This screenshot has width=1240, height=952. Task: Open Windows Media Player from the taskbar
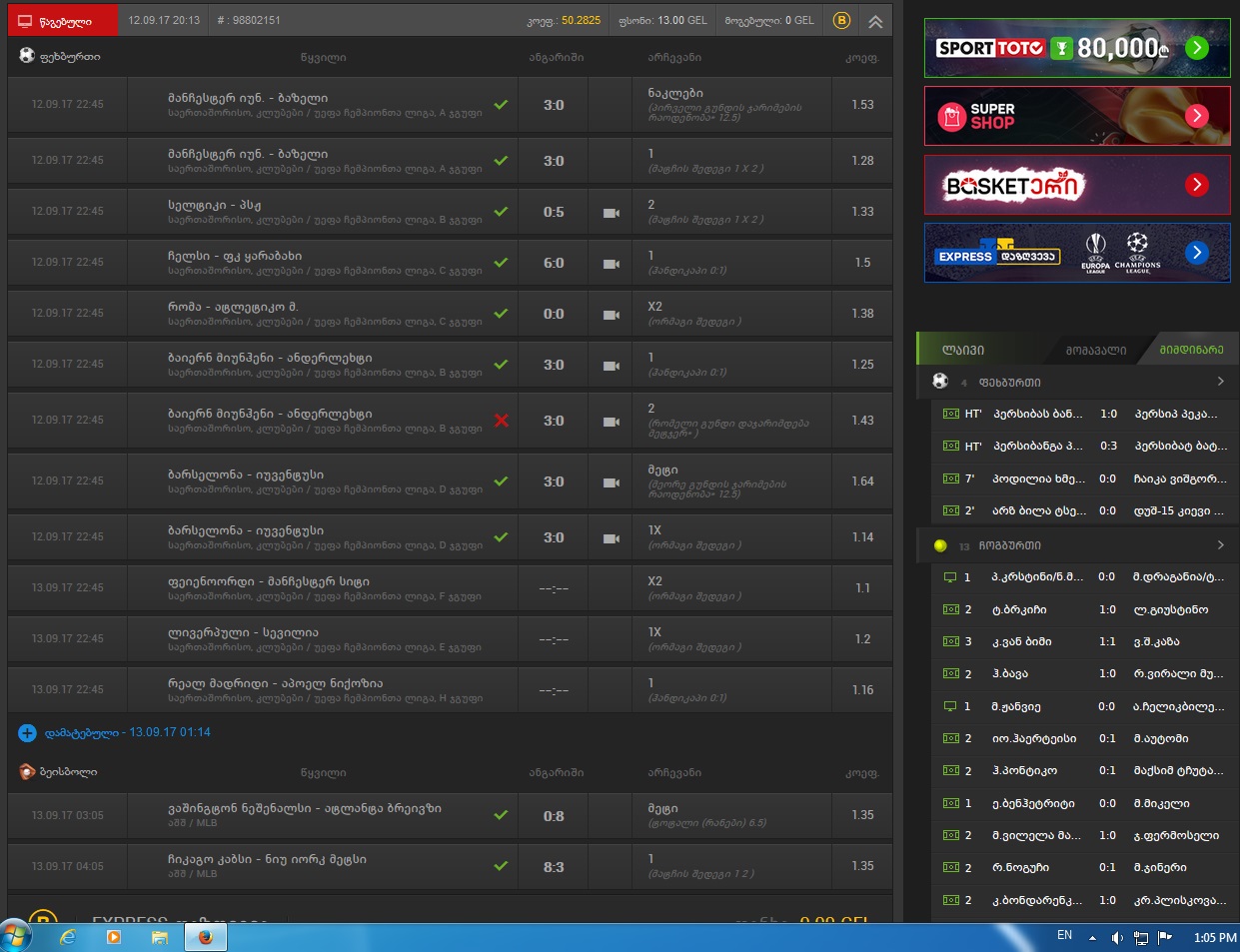pyautogui.click(x=113, y=937)
